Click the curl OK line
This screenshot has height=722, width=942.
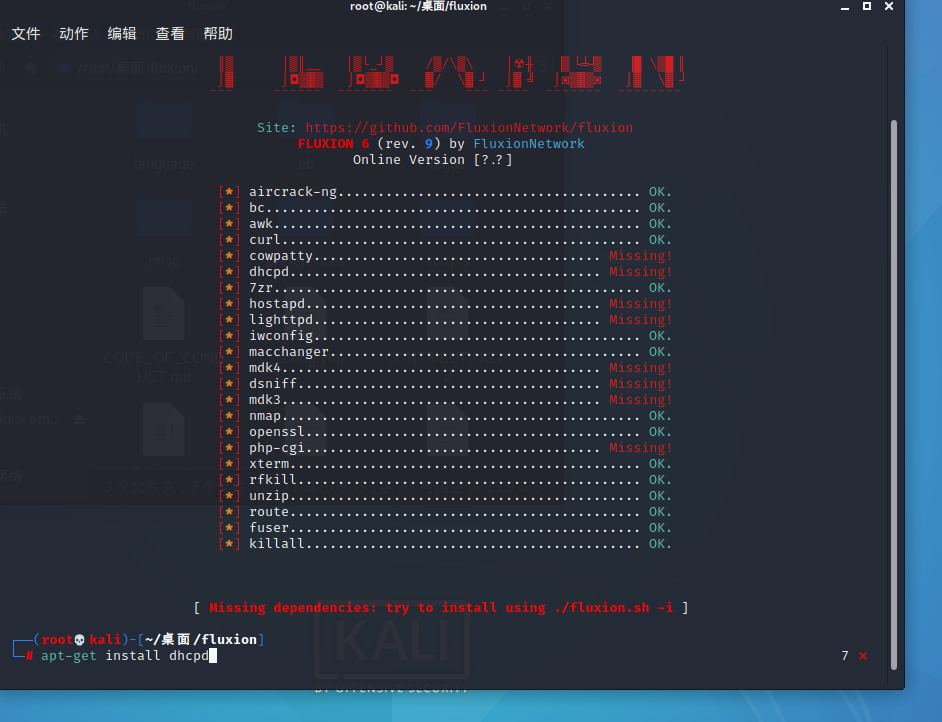pyautogui.click(x=445, y=240)
